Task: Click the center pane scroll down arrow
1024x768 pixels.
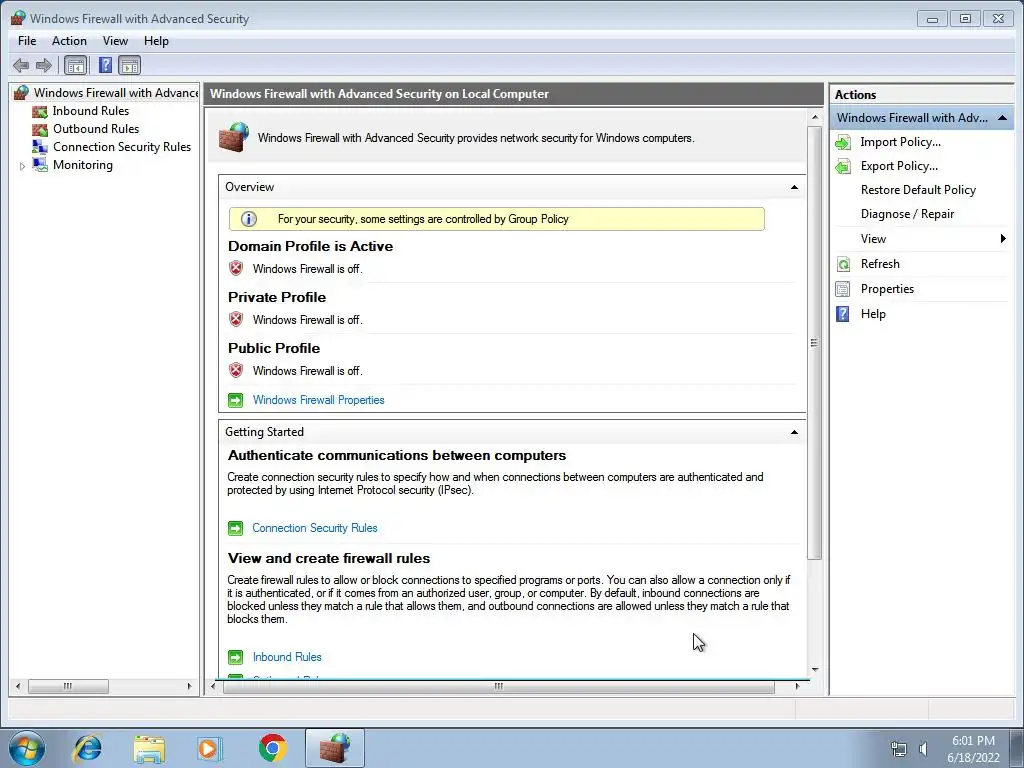Action: [814, 669]
